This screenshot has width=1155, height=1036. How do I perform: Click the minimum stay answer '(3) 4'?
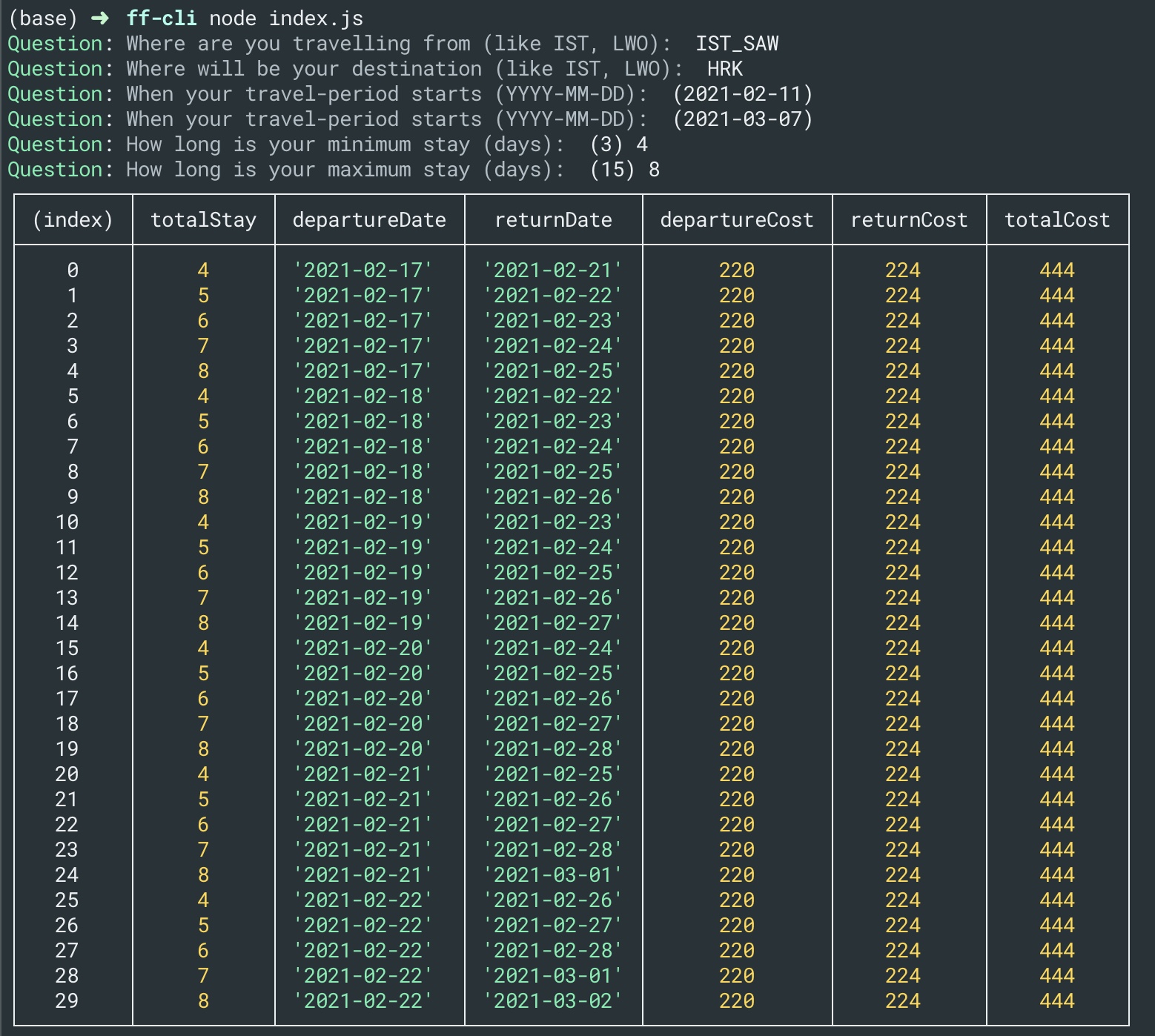tap(618, 145)
